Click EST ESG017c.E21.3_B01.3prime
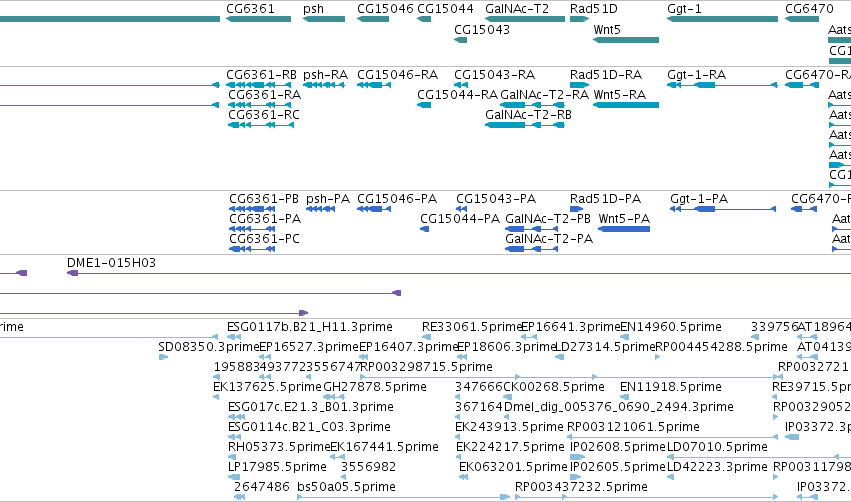Viewport: 851px width, 502px height. 310,407
